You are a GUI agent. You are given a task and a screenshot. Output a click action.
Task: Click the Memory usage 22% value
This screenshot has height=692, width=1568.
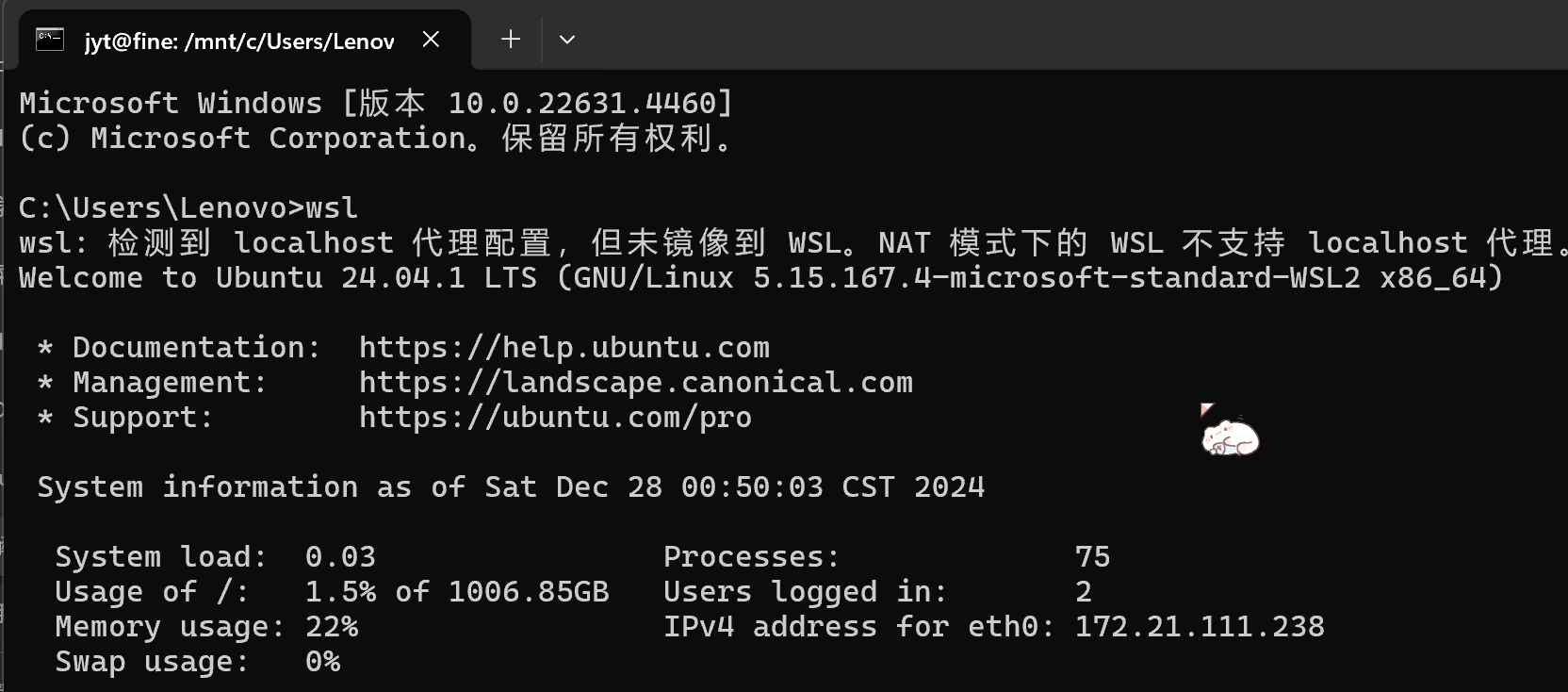pos(331,626)
